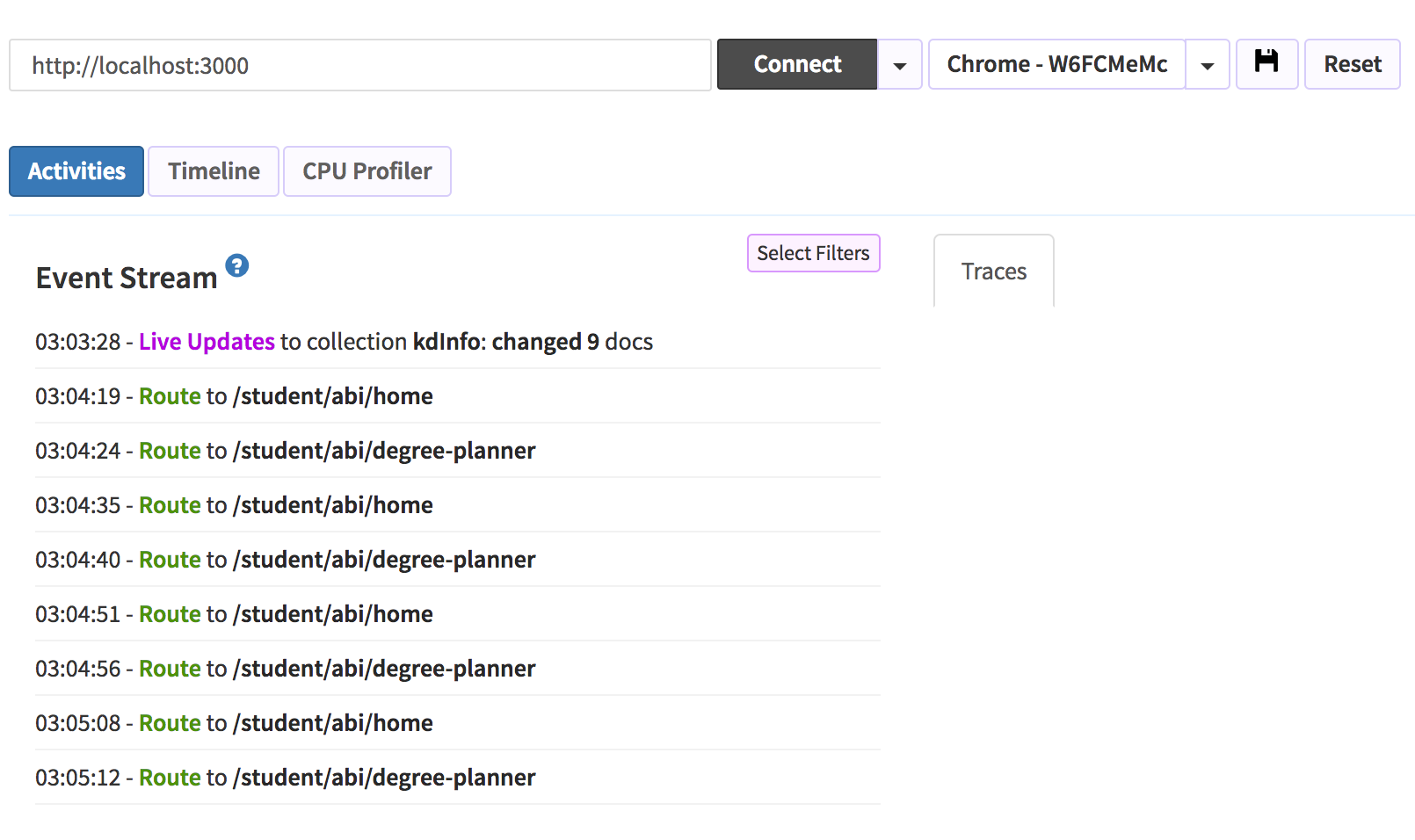Click the Event Stream help question mark icon
1415x840 pixels.
pos(237,265)
